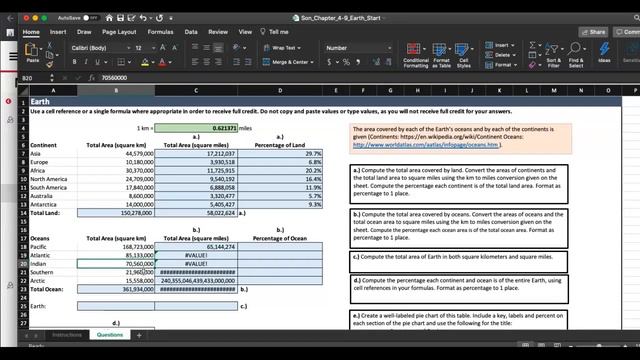Apply comma style icon
The height and width of the screenshot is (360, 640).
358,62
